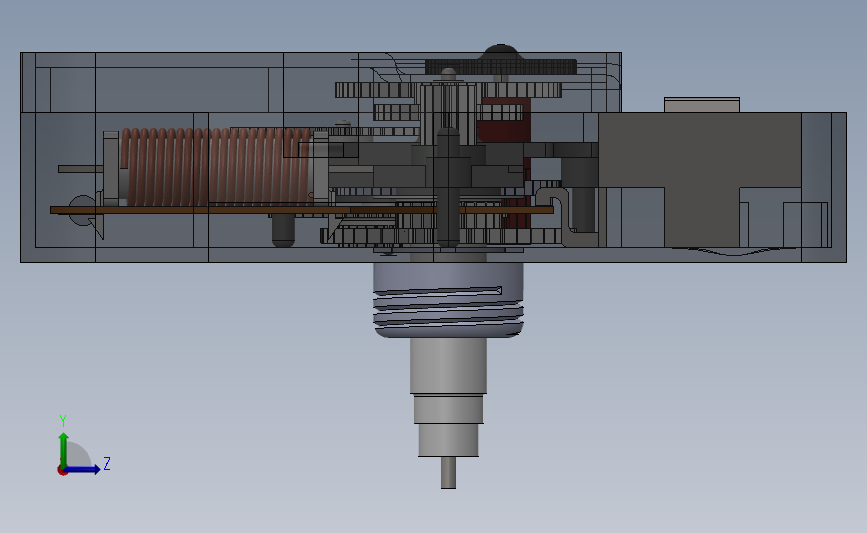867x533 pixels.
Task: Pick the thin shaft tip at model bottom
Action: coord(448,473)
